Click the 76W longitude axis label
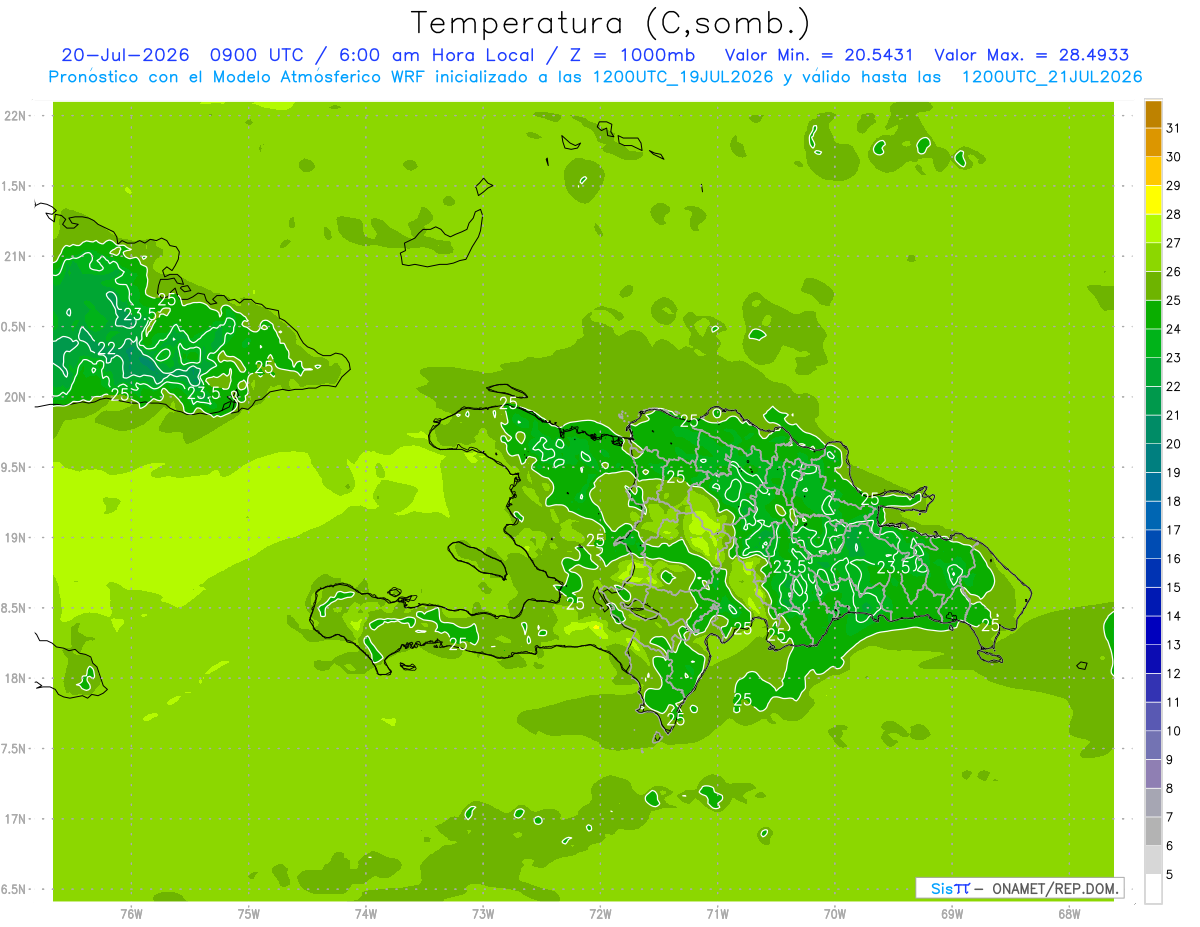The width and height of the screenshot is (1200, 927). (x=131, y=914)
